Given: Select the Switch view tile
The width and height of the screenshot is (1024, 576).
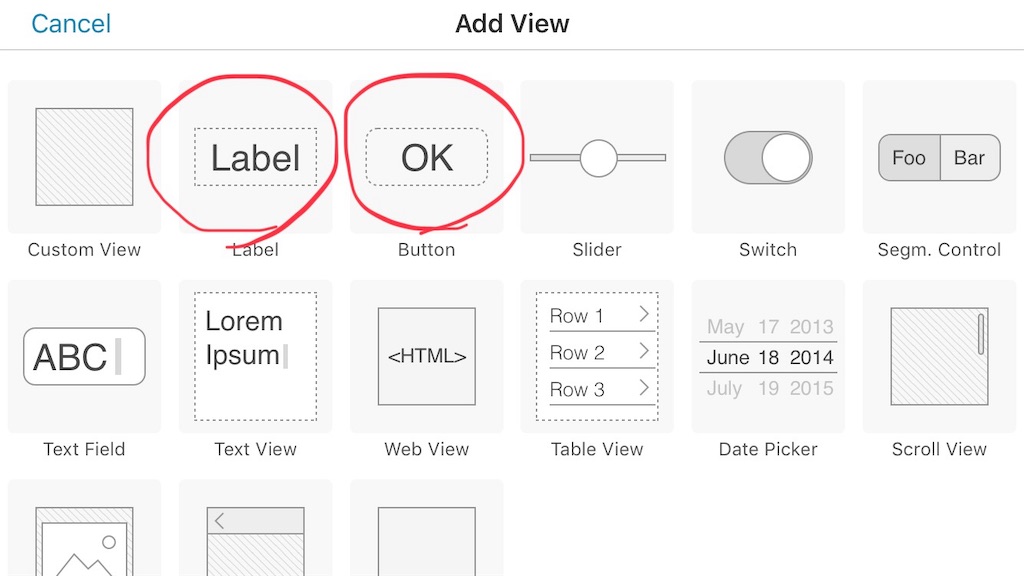Looking at the screenshot, I should pyautogui.click(x=768, y=157).
